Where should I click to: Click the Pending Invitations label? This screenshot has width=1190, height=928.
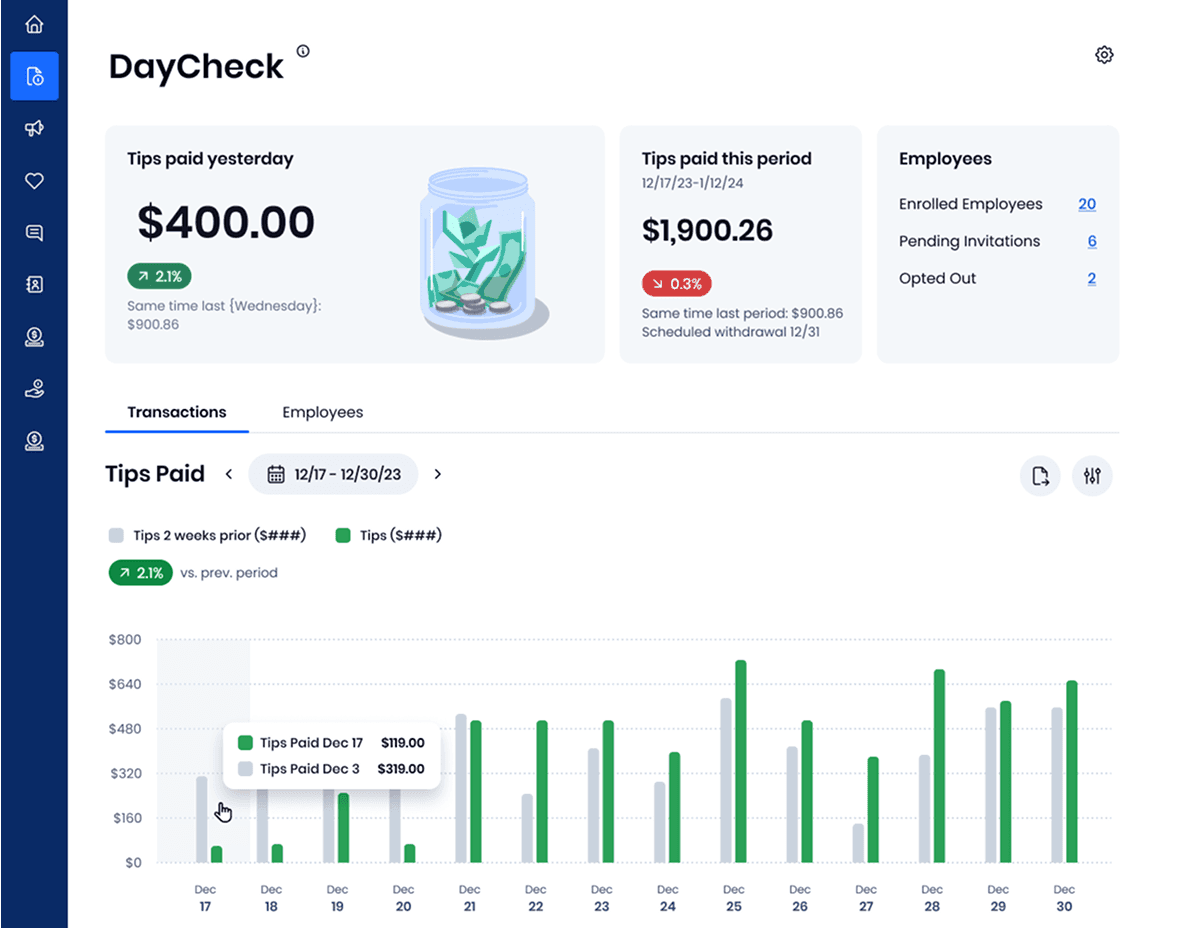[x=969, y=241]
